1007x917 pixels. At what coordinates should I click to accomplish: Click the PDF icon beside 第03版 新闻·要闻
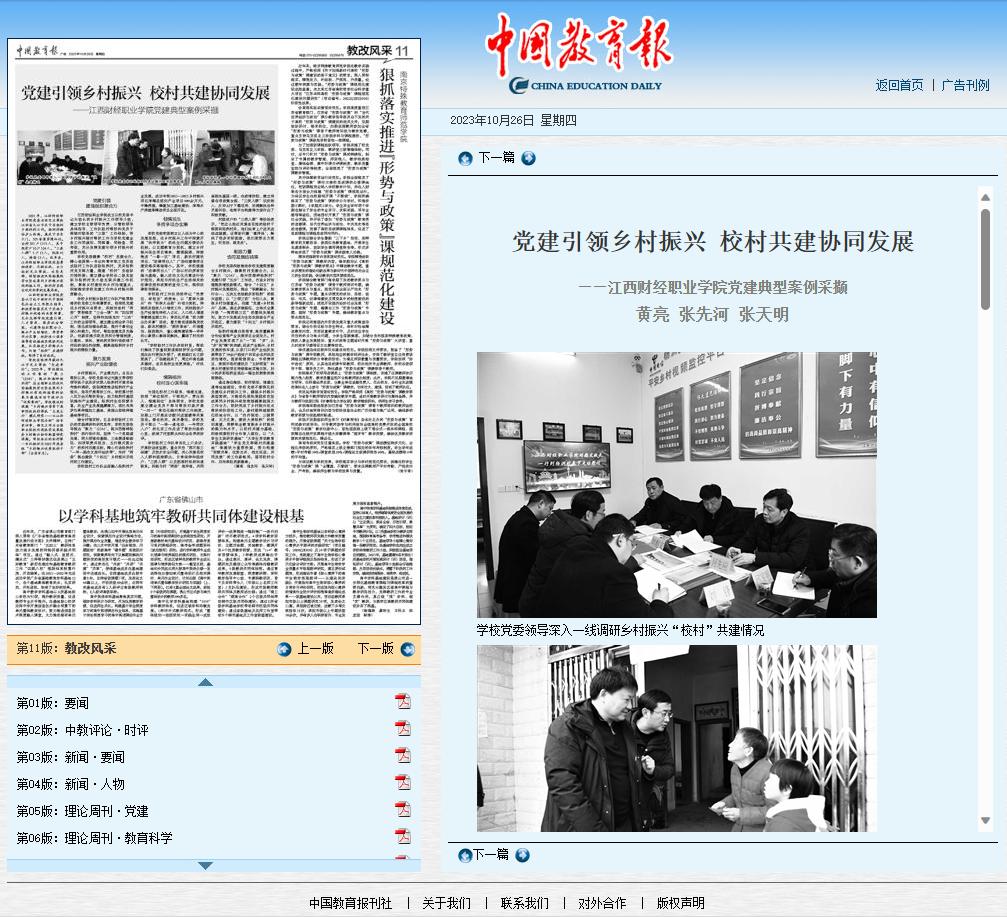coord(402,756)
